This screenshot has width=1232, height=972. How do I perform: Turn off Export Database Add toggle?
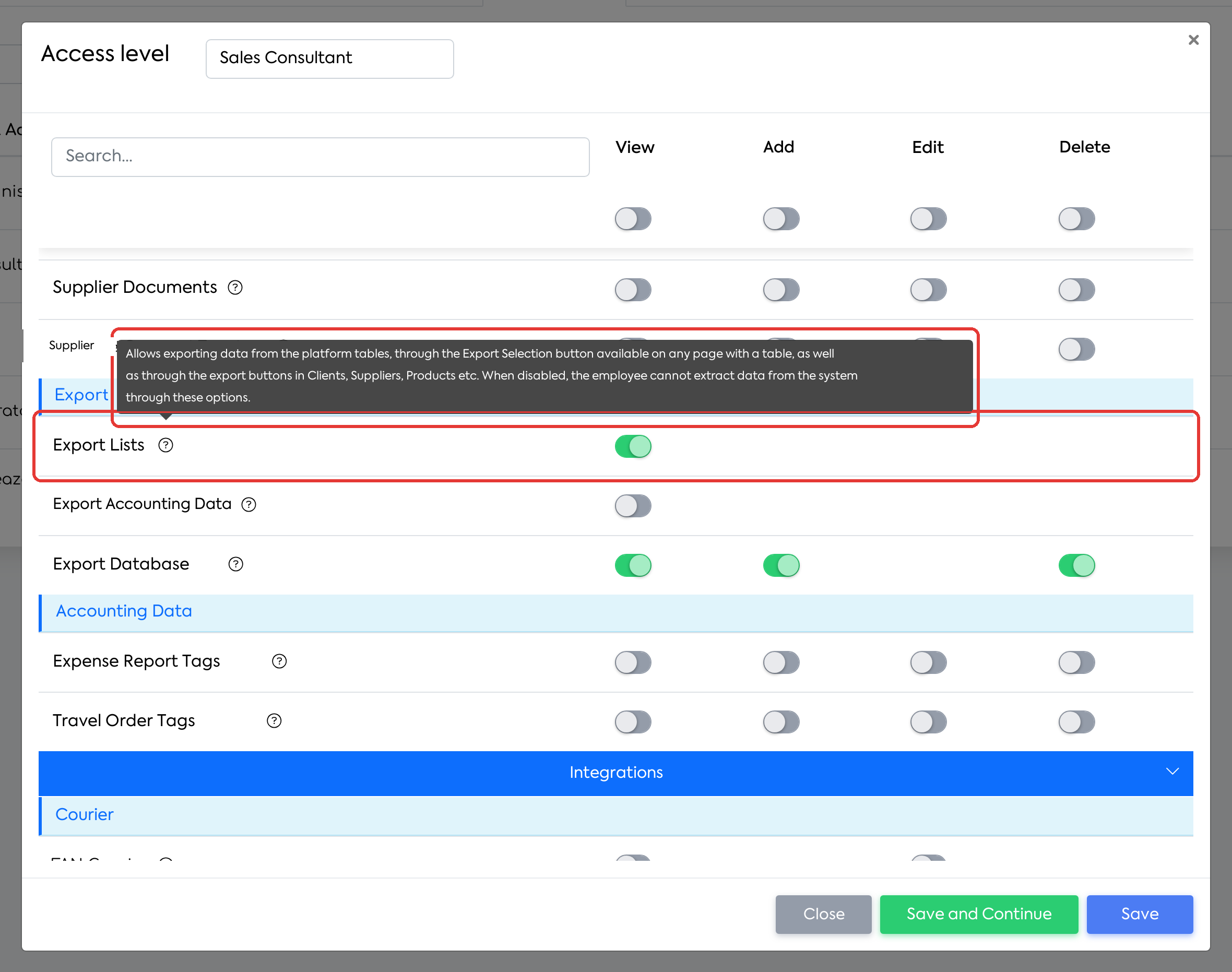tap(781, 565)
